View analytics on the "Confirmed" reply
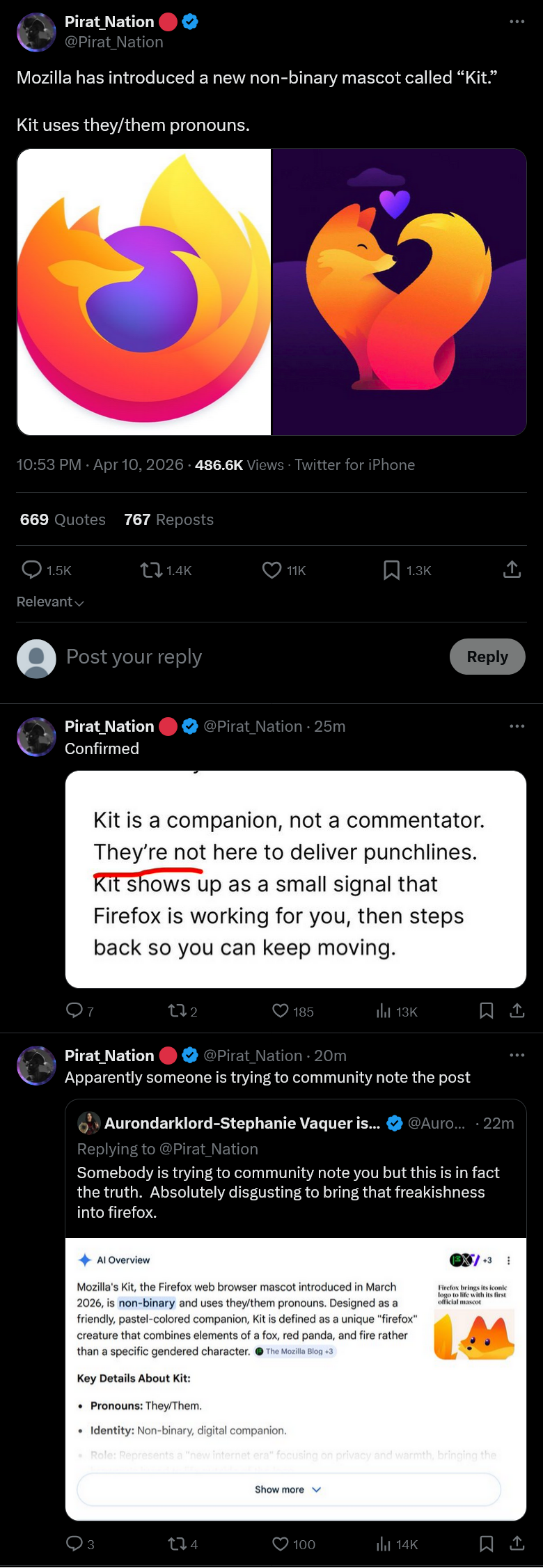 (384, 1011)
